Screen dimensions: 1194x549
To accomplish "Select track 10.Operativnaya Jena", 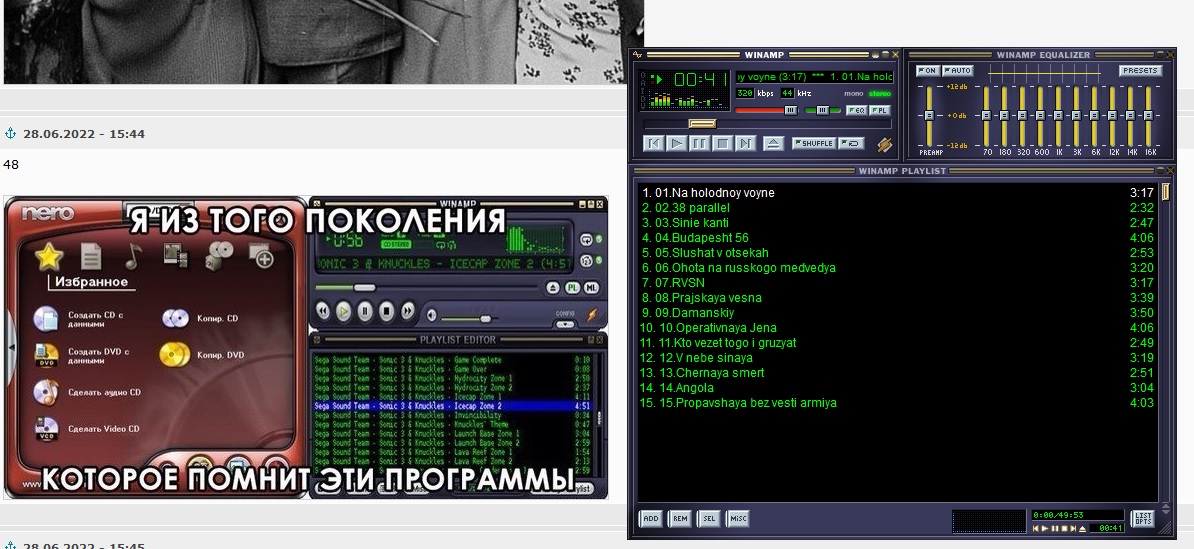I will pyautogui.click(x=898, y=328).
